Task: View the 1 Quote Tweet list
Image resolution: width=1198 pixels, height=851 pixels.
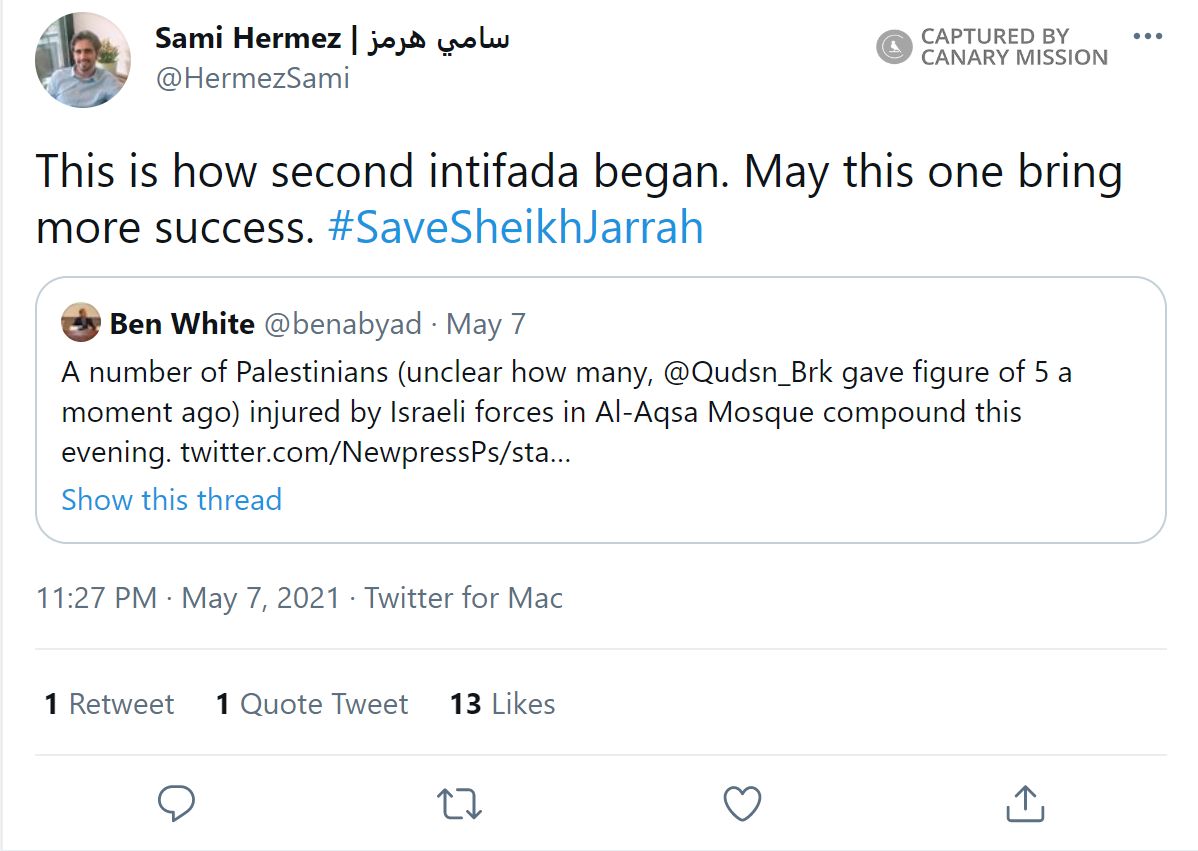Action: tap(311, 704)
